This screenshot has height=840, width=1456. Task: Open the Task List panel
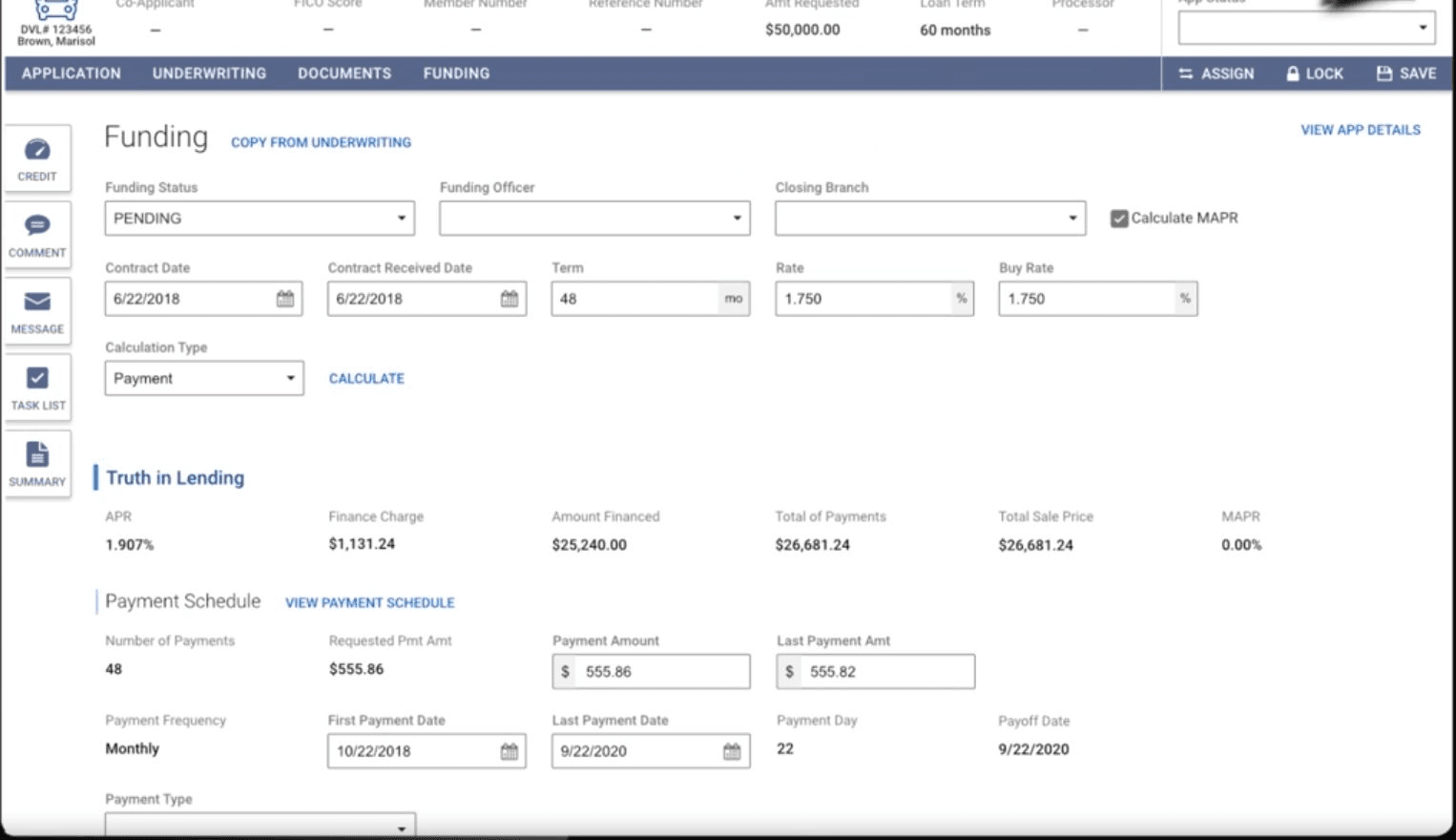click(x=37, y=388)
